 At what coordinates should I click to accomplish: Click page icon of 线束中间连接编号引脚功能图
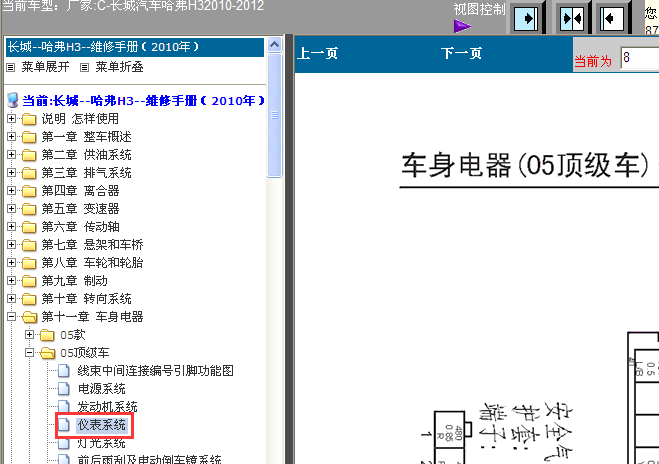point(64,371)
